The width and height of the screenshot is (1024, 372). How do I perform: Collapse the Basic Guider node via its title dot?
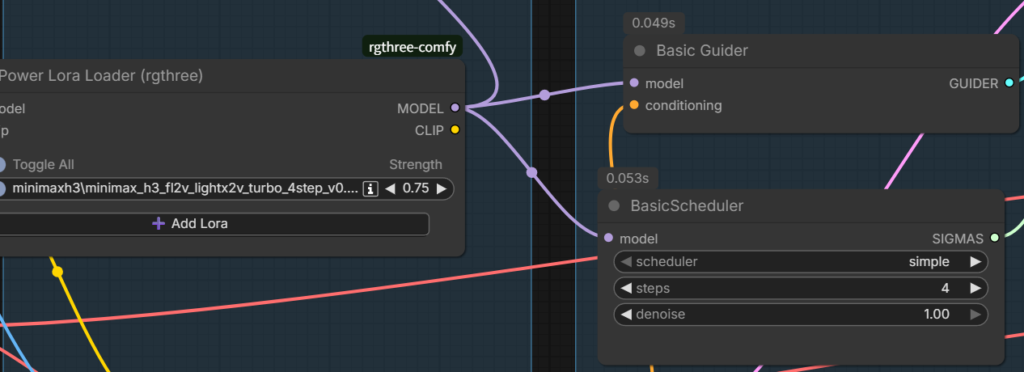tap(640, 51)
